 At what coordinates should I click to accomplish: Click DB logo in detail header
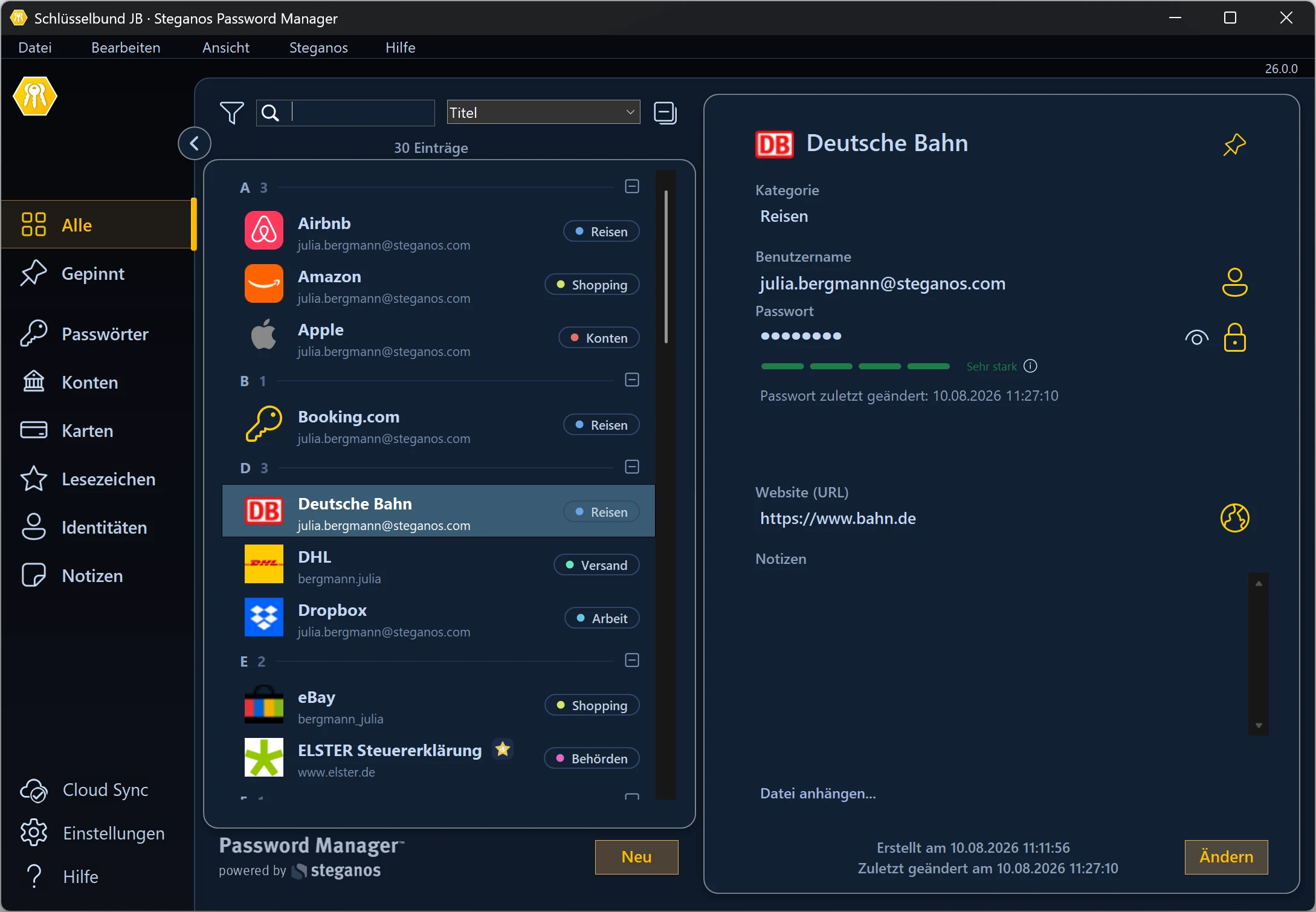pyautogui.click(x=774, y=145)
